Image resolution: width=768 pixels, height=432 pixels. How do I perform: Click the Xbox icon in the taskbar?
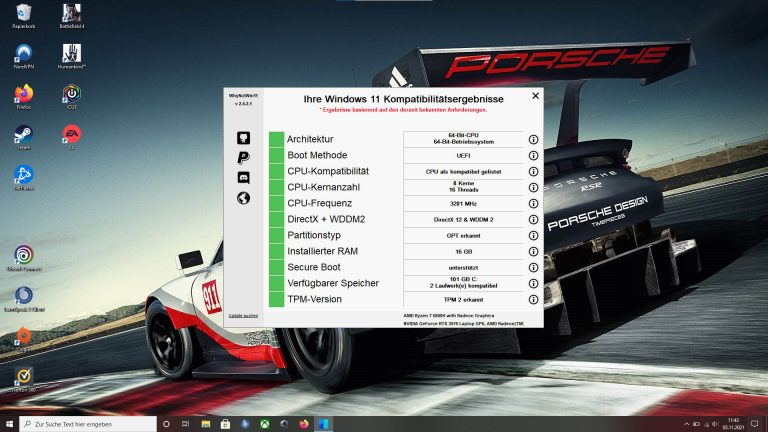pyautogui.click(x=265, y=423)
